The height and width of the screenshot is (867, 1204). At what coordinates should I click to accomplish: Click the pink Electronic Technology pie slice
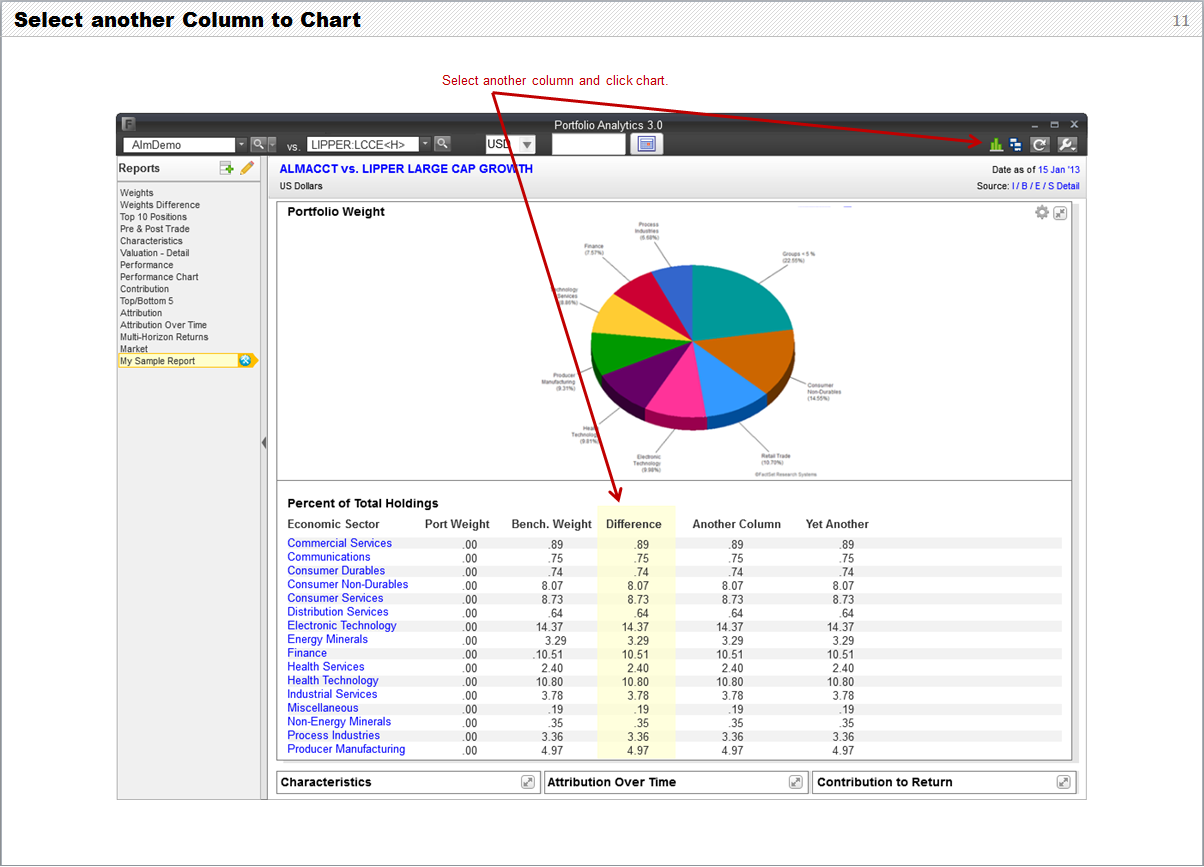pos(680,395)
